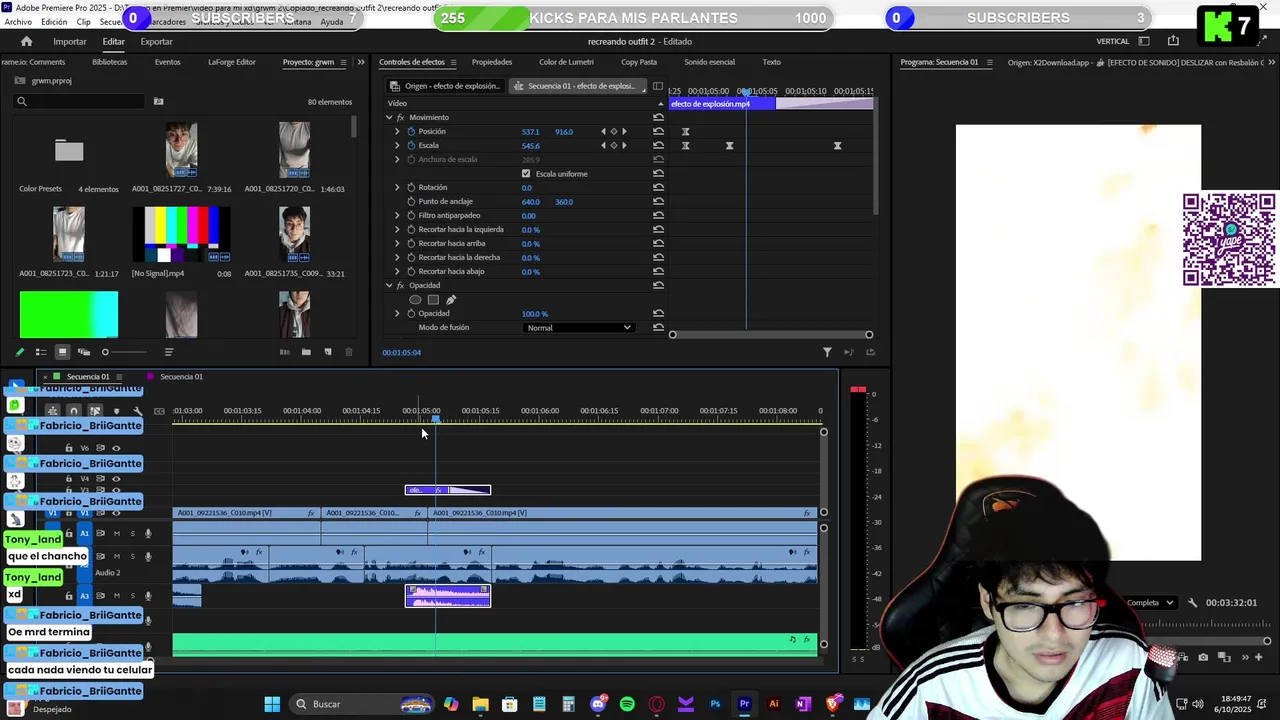The image size is (1280, 720).
Task: Add keyframe diamond for Posición
Action: 614,131
